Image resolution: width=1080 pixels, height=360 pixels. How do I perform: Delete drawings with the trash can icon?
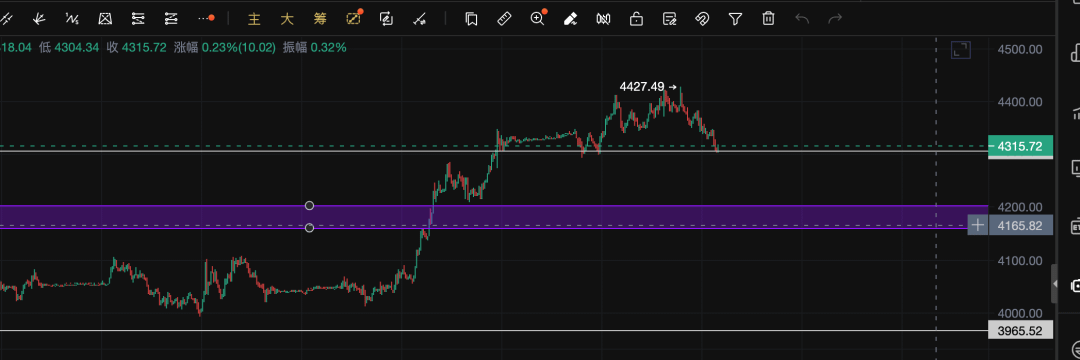point(768,19)
